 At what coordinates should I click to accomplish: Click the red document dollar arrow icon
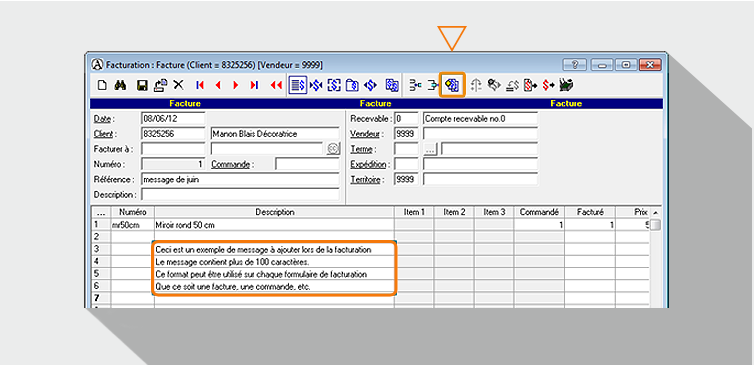(x=530, y=86)
